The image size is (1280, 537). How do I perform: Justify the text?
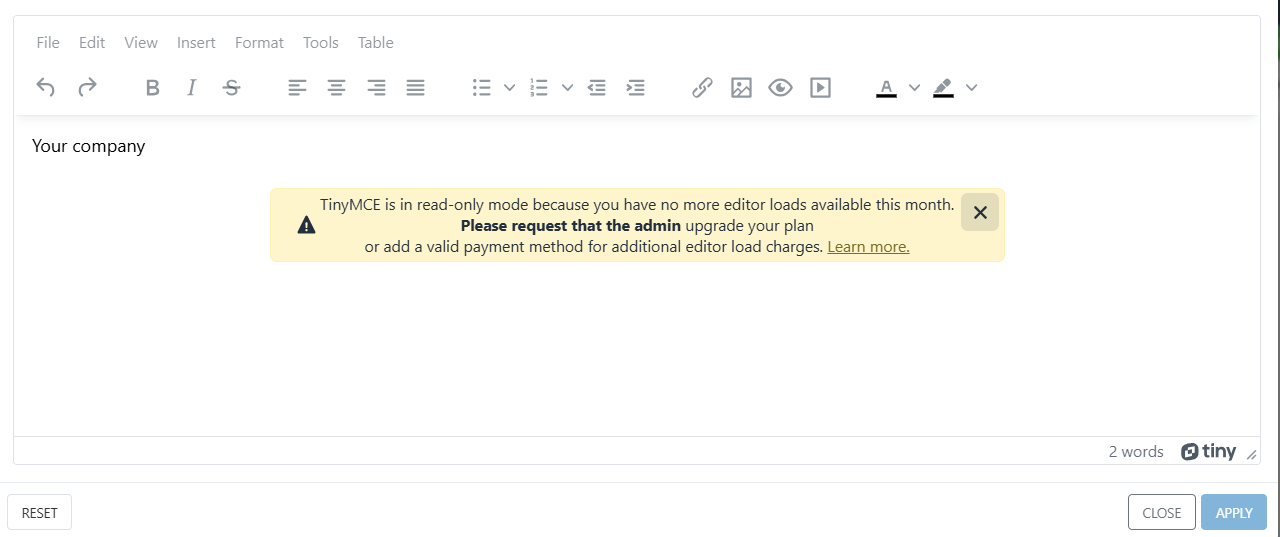tap(416, 87)
